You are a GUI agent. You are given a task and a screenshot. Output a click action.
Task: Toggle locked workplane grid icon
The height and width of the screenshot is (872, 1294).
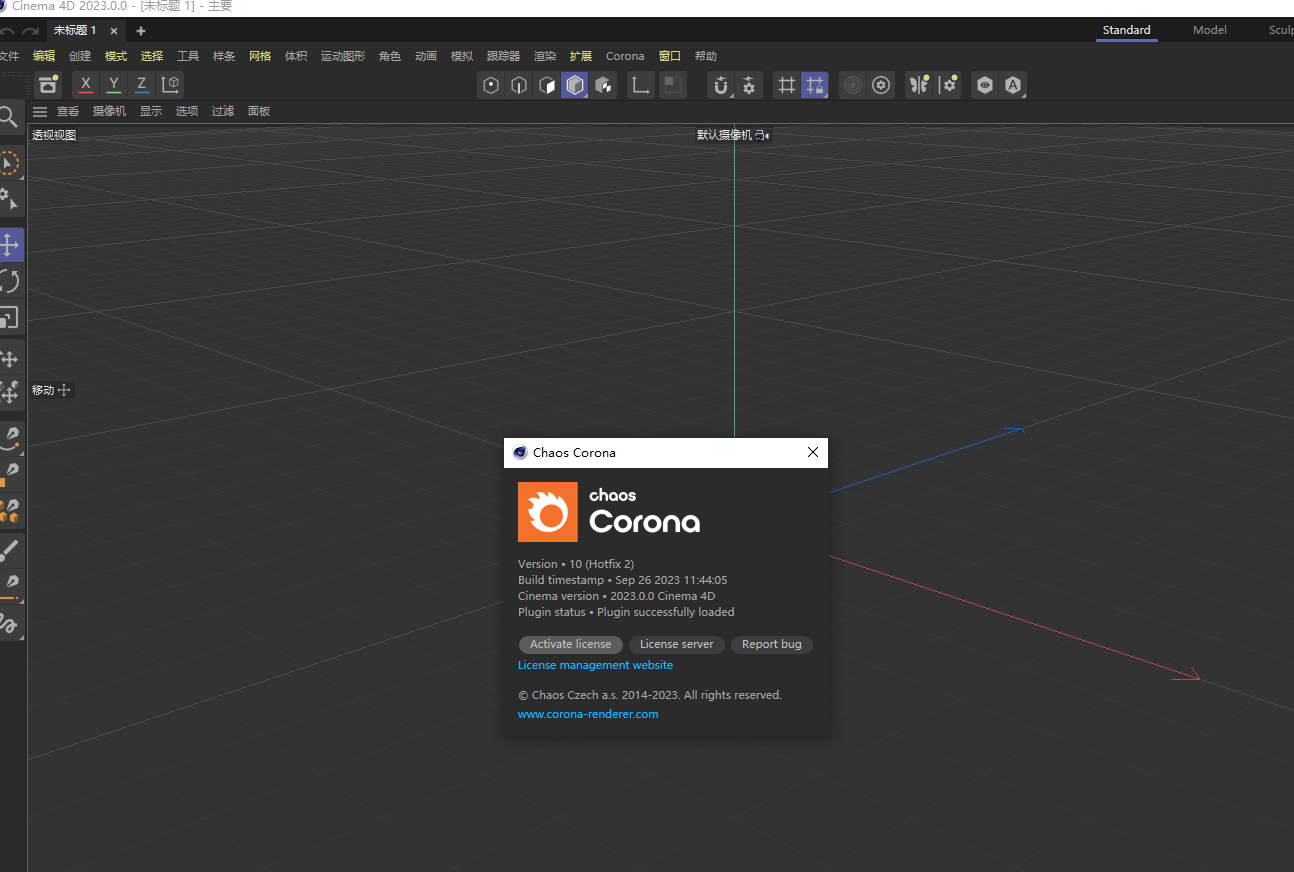tap(815, 85)
